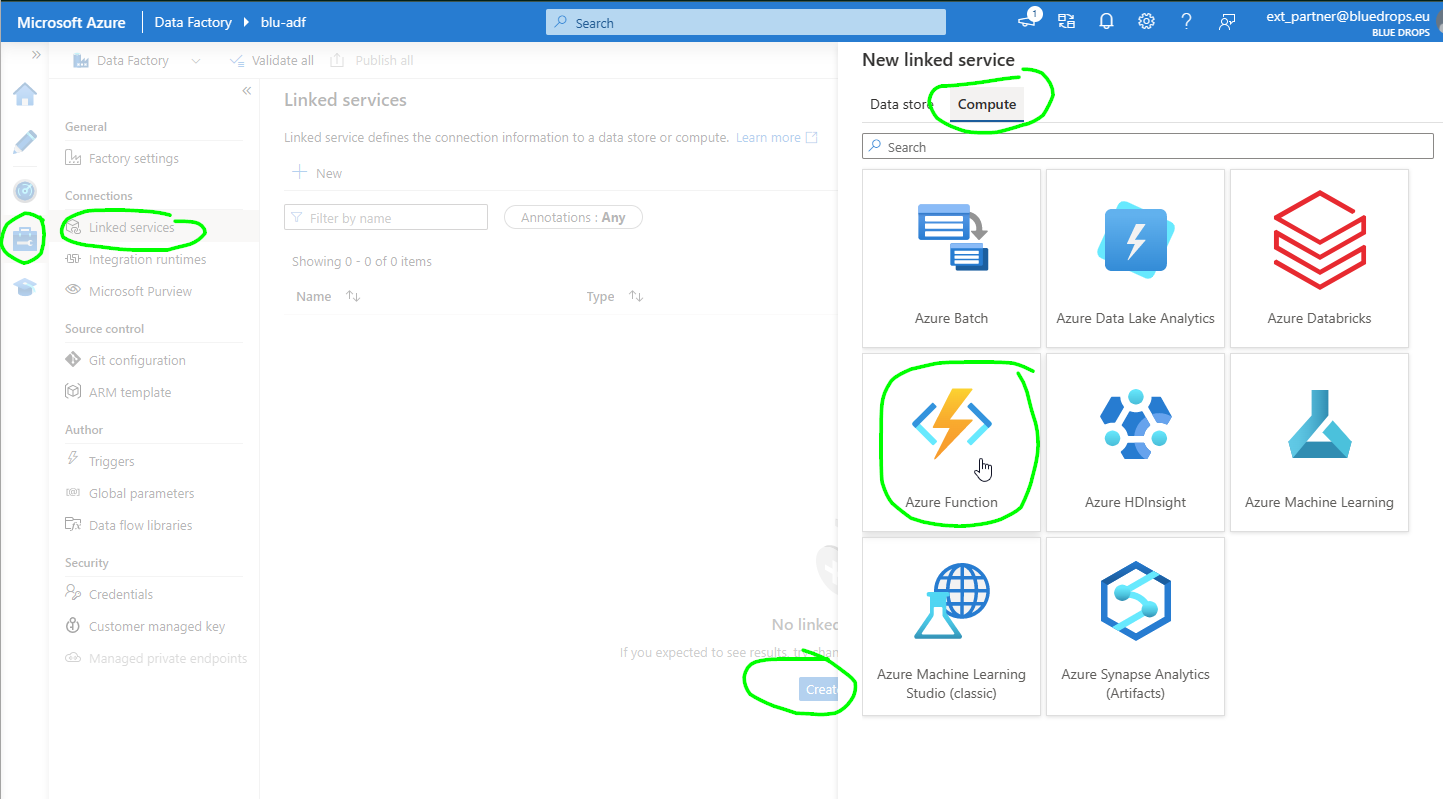The image size is (1443, 799).
Task: Focus the Filter by name field
Action: [x=386, y=218]
